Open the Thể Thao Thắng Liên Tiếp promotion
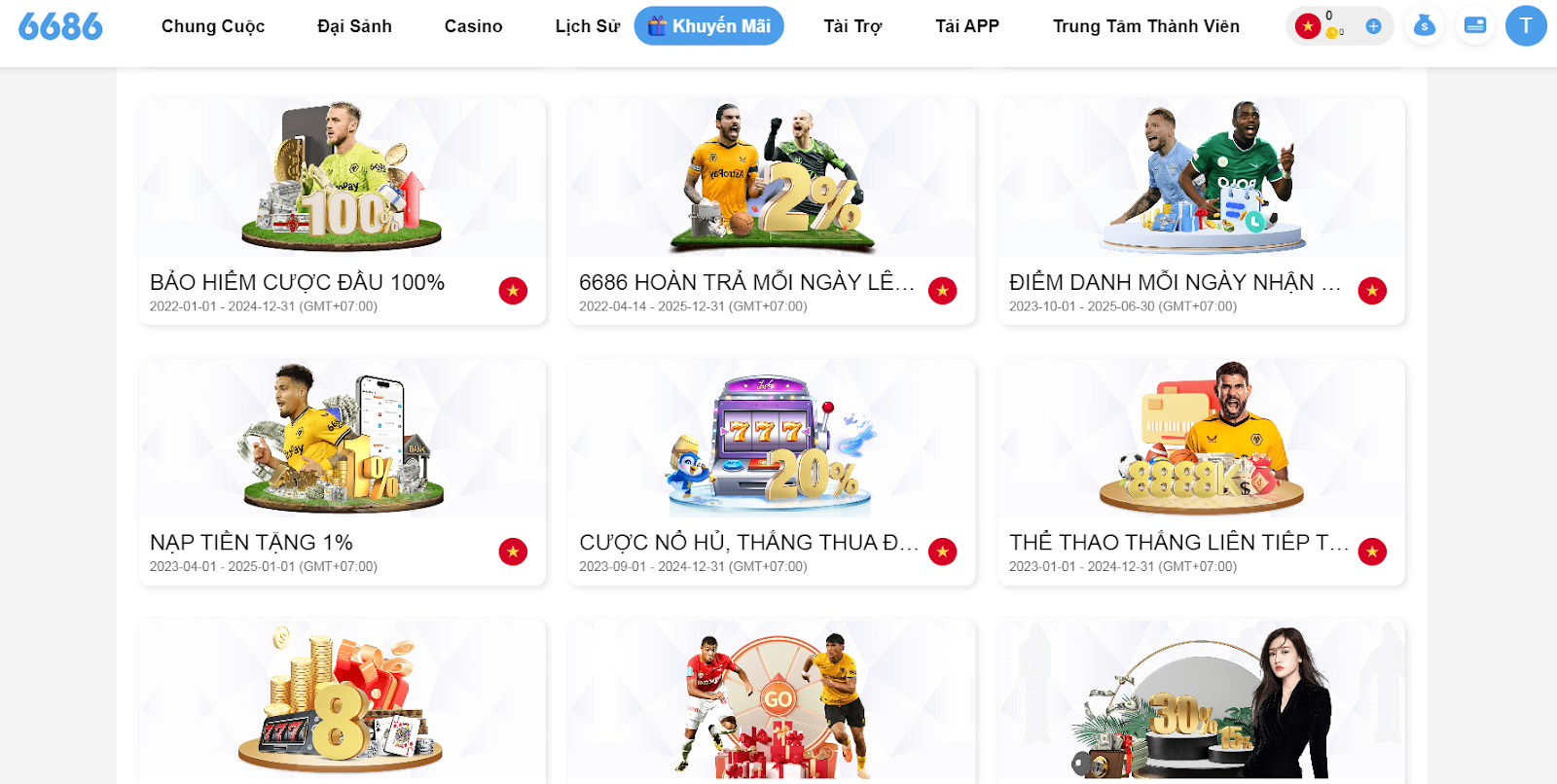This screenshot has height=784, width=1557. pyautogui.click(x=1201, y=472)
